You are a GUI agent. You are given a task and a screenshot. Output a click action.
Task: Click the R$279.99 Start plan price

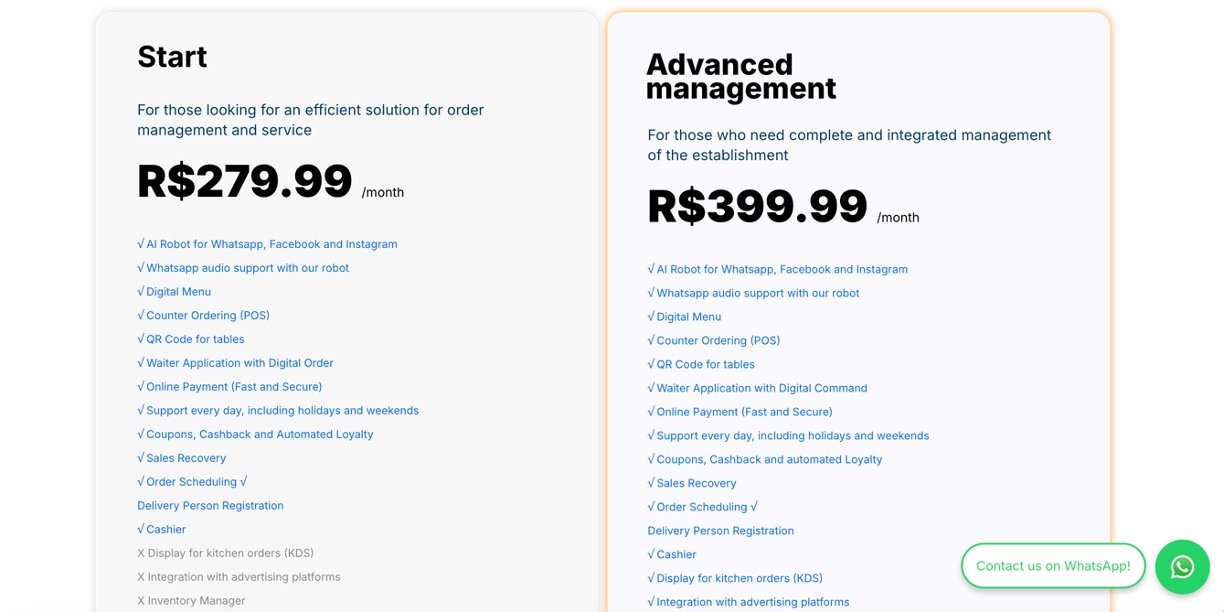pos(245,182)
